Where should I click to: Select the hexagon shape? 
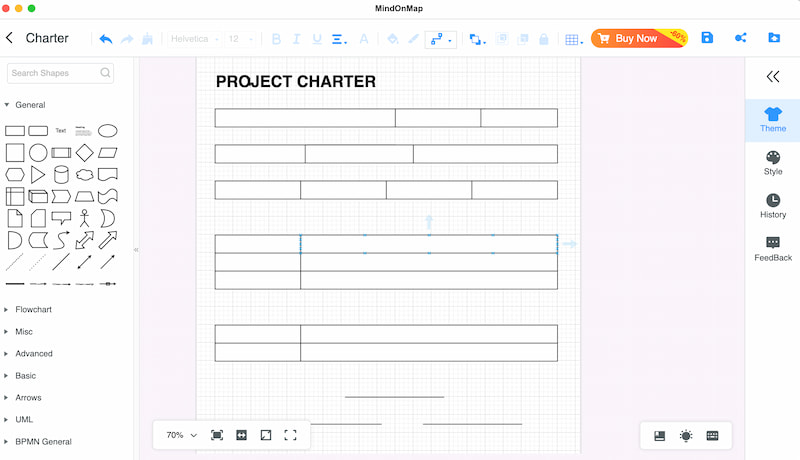coord(15,175)
